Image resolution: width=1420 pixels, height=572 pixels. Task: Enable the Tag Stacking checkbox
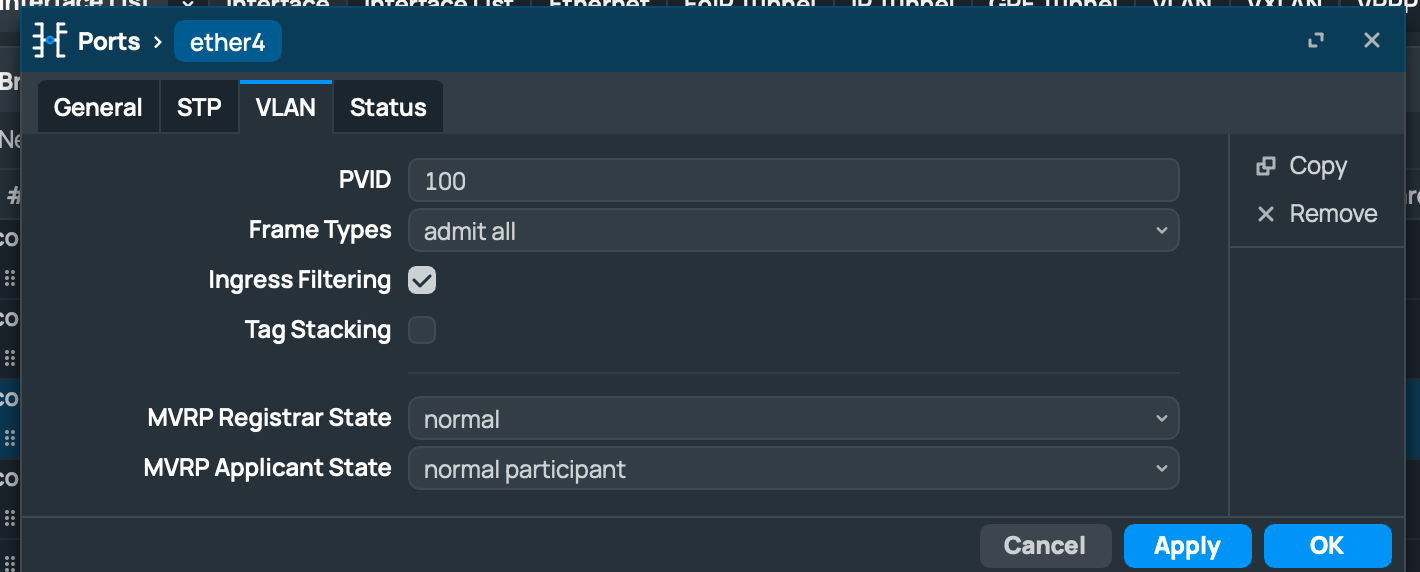[422, 330]
